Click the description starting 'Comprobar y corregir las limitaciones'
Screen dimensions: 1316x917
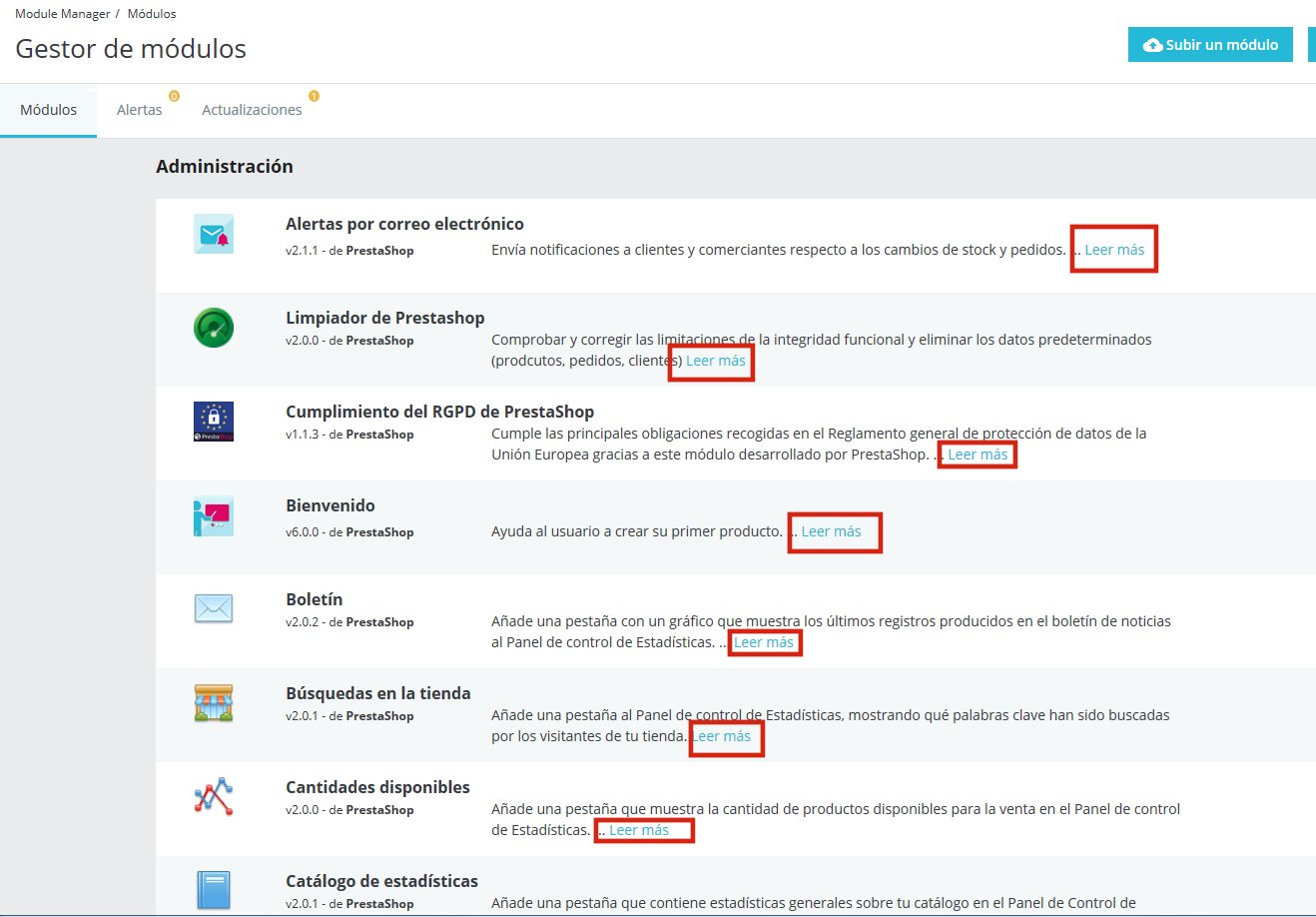coord(822,350)
